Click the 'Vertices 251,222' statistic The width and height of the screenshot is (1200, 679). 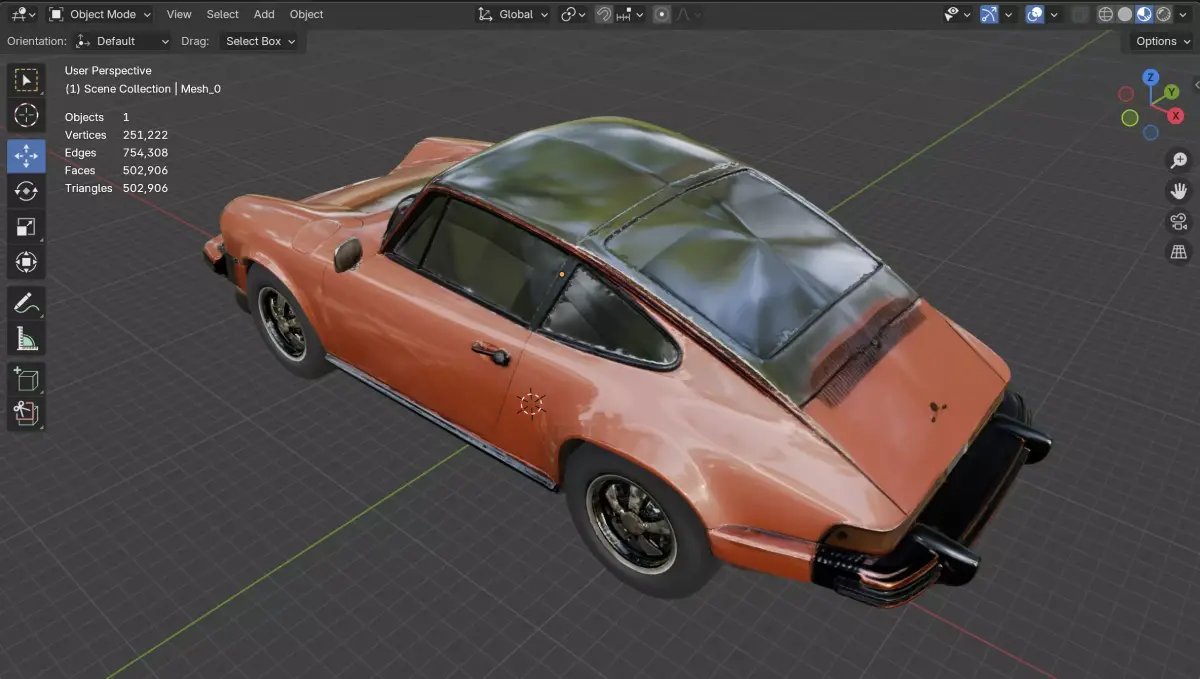click(116, 135)
